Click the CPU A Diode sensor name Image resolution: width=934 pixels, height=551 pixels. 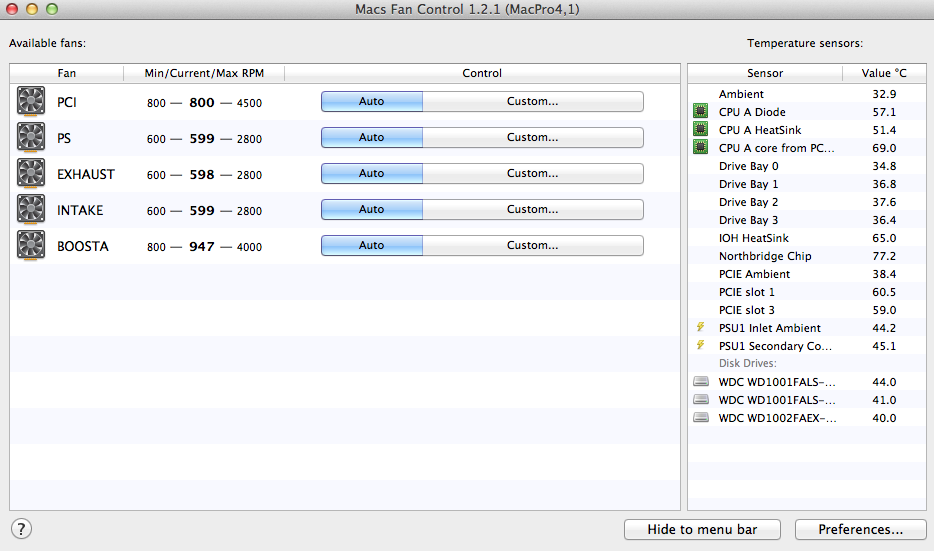click(752, 112)
